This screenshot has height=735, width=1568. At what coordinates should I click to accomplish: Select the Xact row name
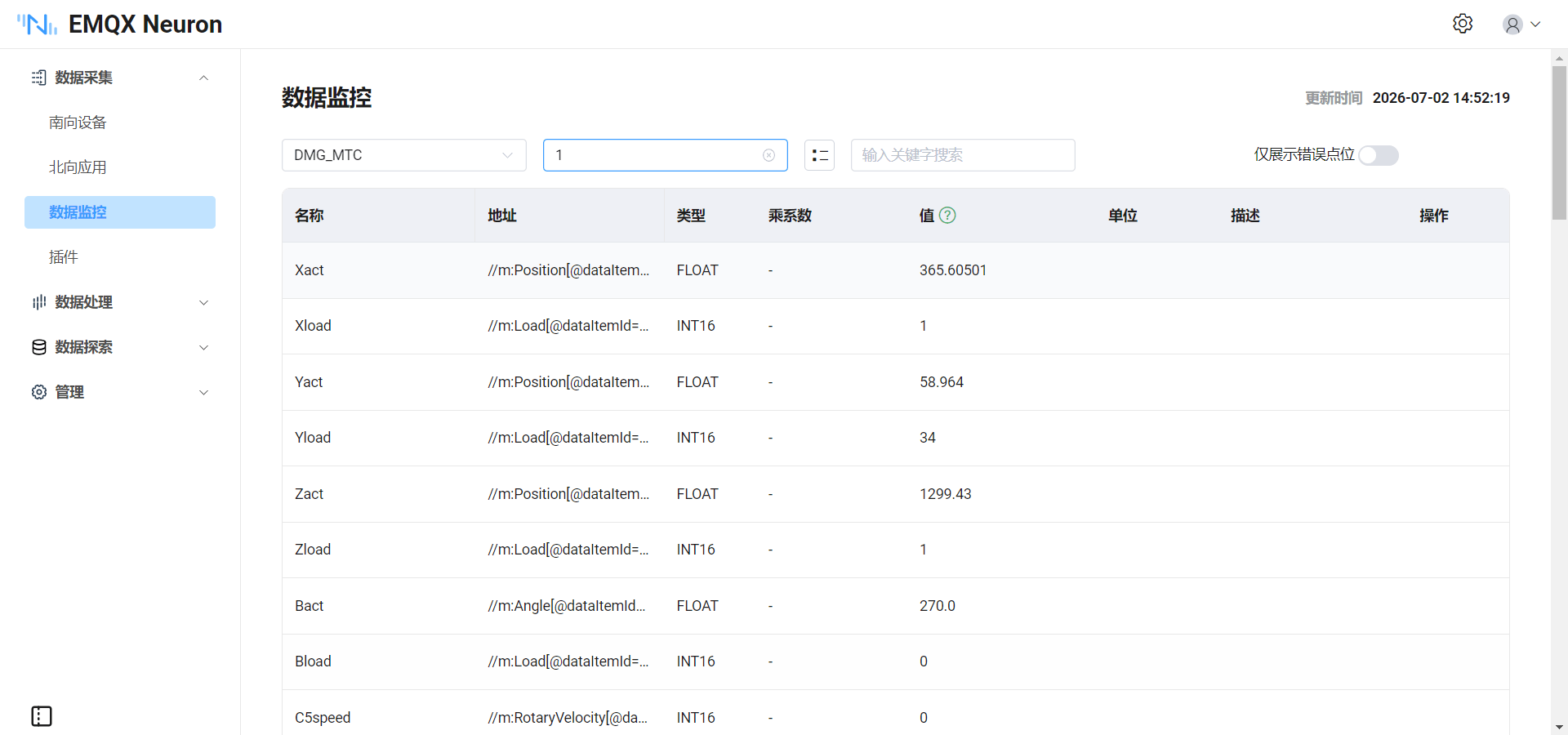pos(310,270)
